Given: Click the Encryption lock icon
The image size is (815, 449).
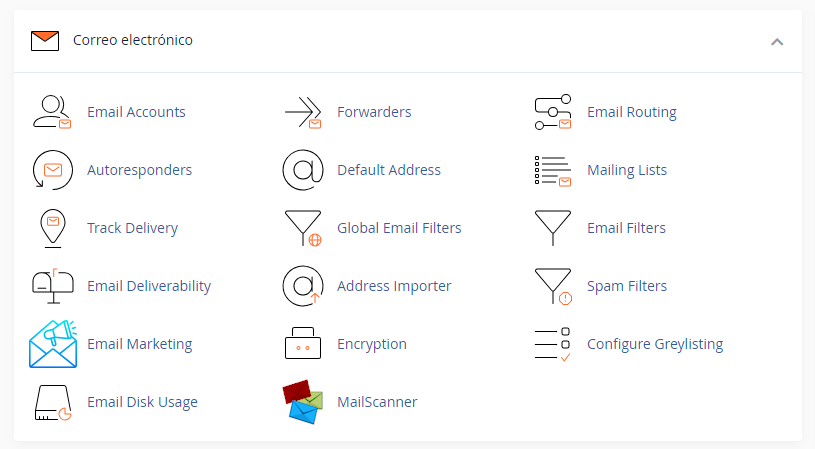Looking at the screenshot, I should [303, 343].
